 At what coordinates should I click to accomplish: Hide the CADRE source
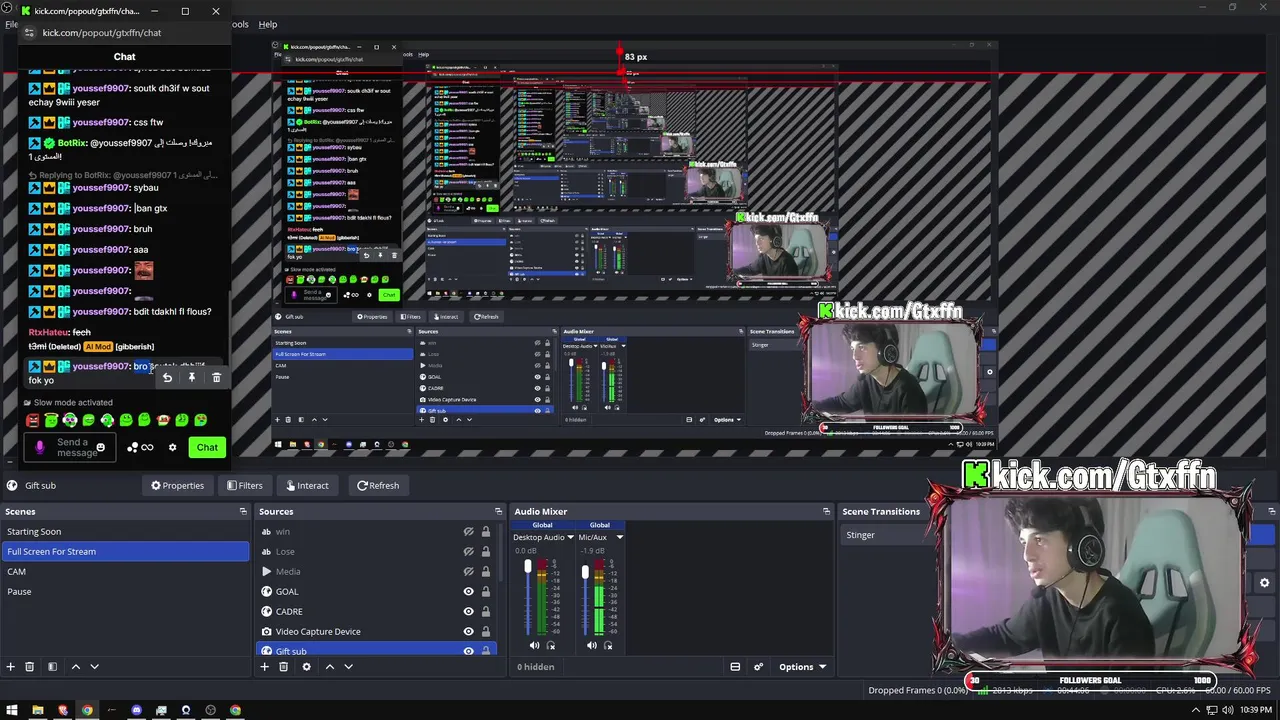click(x=468, y=612)
